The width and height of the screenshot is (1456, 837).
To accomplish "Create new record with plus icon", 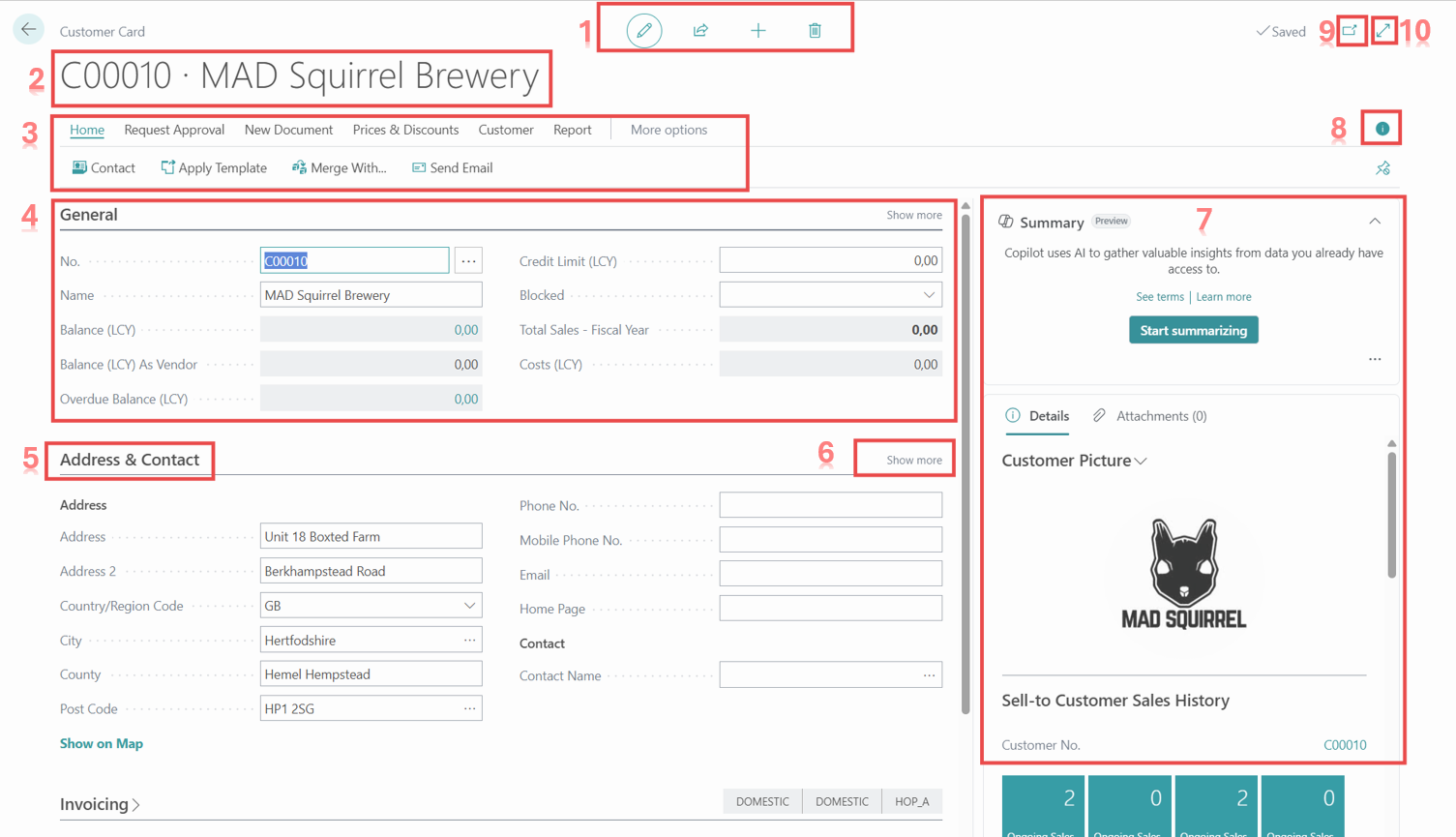I will pyautogui.click(x=758, y=30).
